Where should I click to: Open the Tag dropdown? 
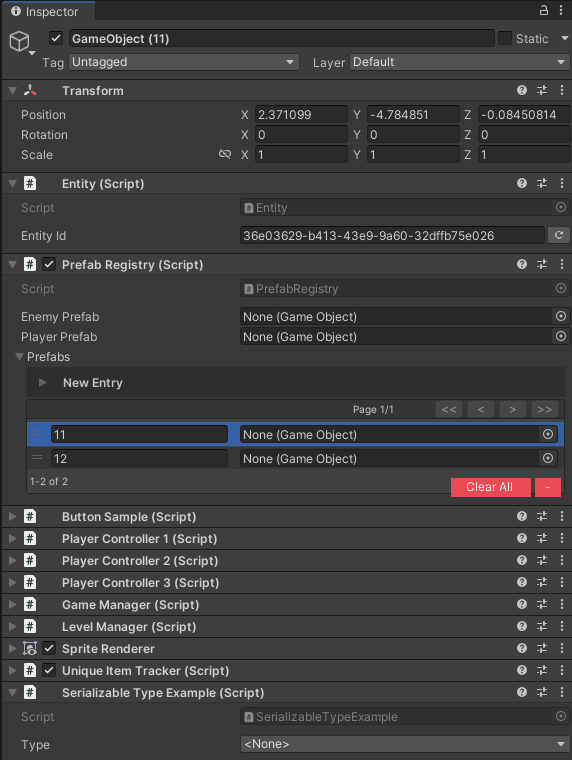point(183,62)
